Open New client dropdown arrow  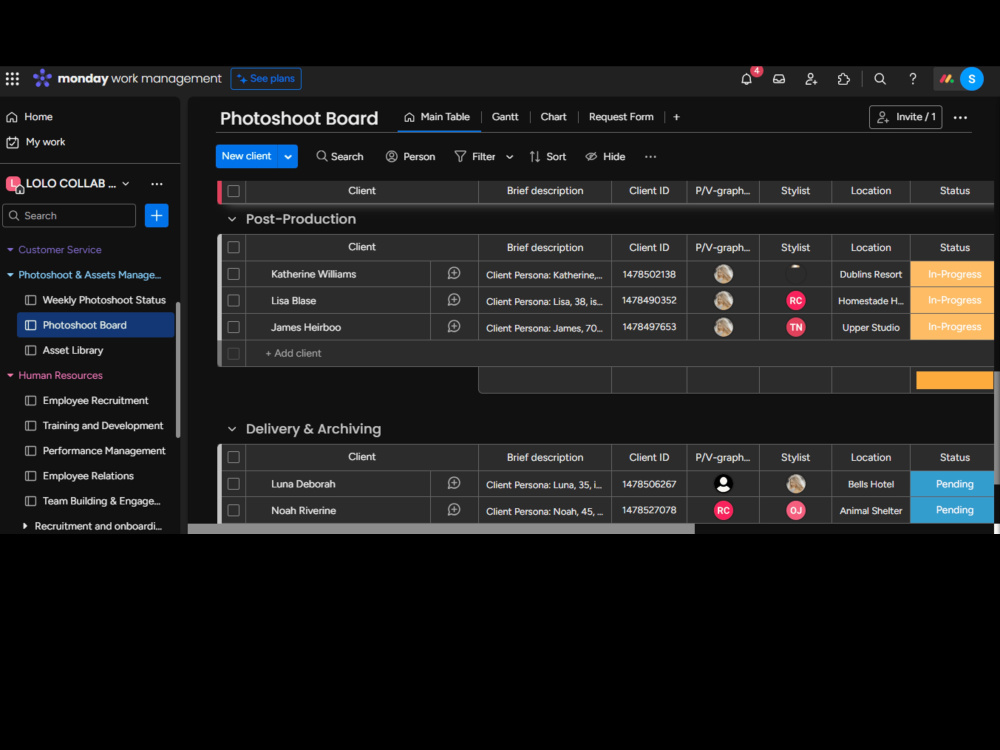pyautogui.click(x=288, y=157)
